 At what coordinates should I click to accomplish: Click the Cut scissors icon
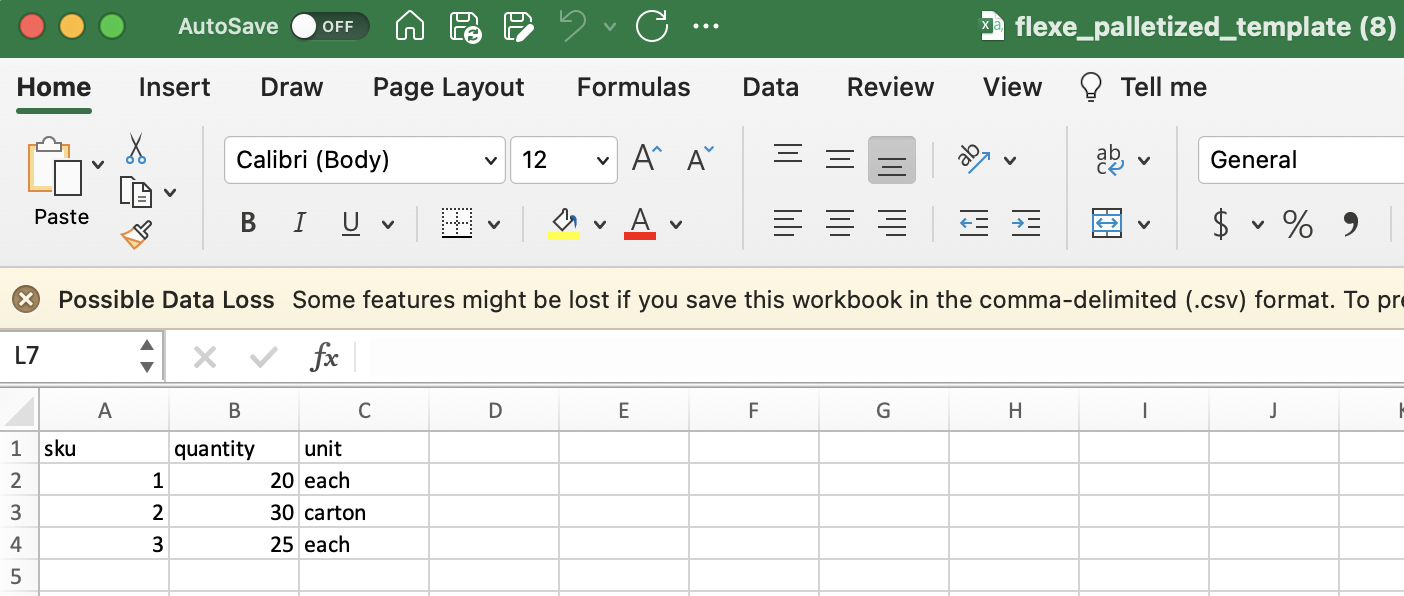(136, 149)
